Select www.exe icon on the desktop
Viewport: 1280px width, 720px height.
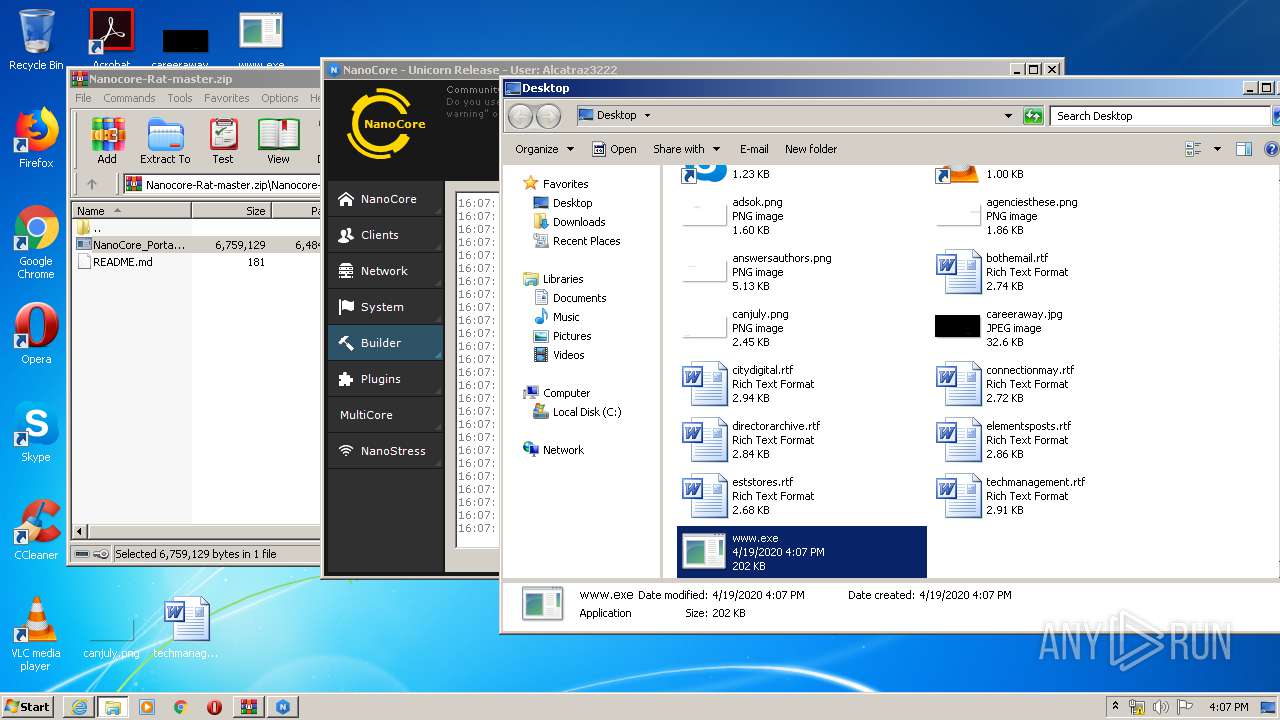pos(261,39)
